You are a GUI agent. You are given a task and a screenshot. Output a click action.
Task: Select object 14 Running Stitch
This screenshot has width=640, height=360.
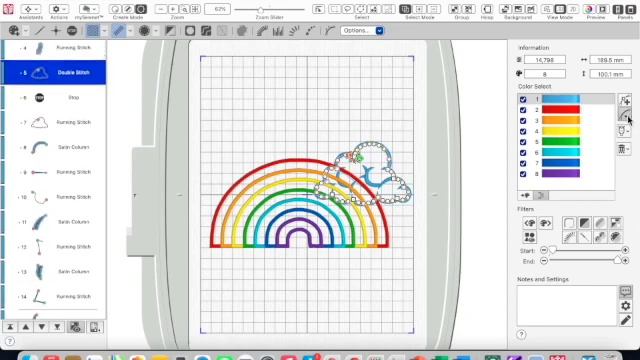(54, 297)
